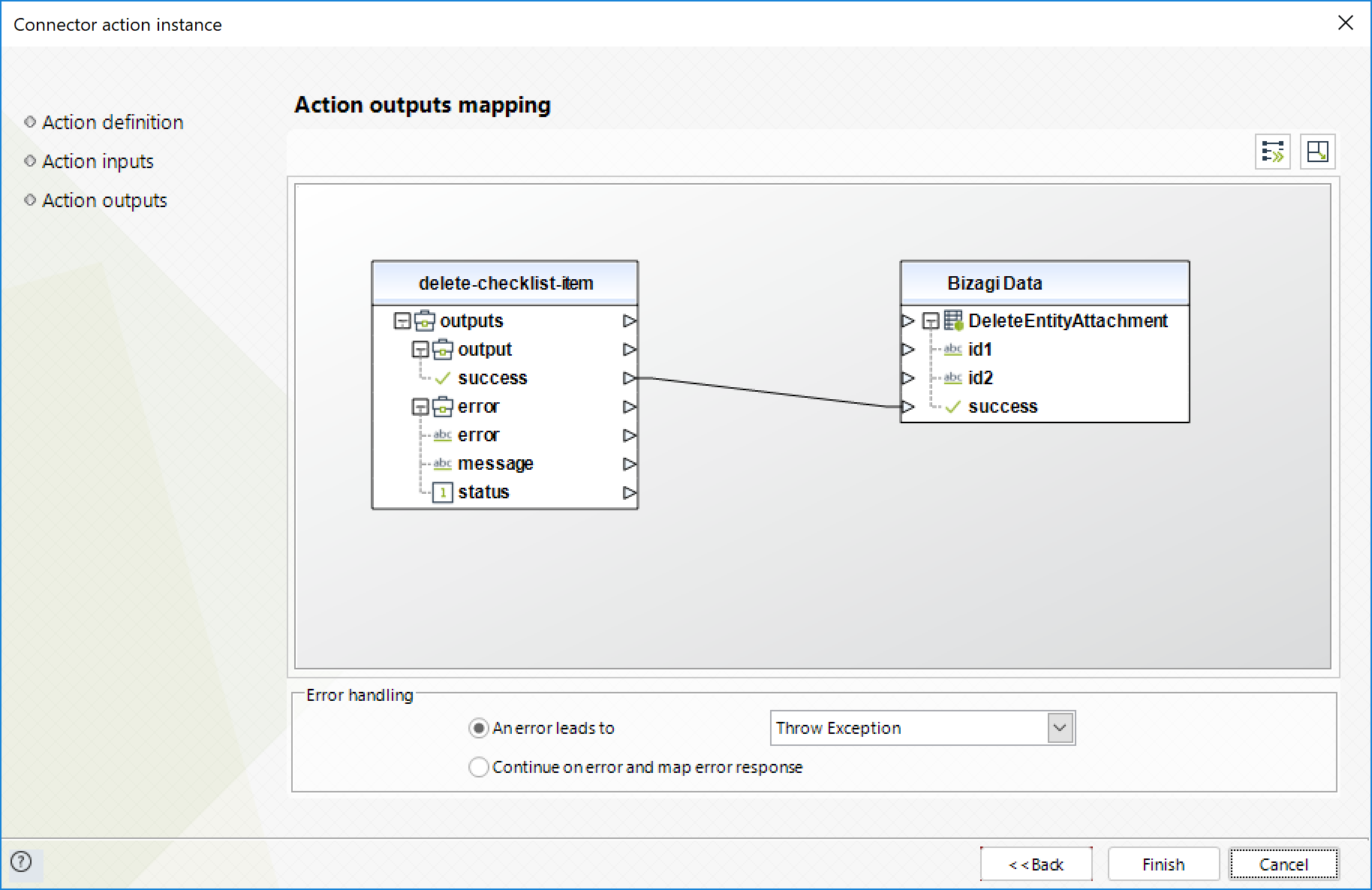This screenshot has height=890, width=1372.
Task: Click the DeleteEntityAttachment entity table icon
Action: 953,320
